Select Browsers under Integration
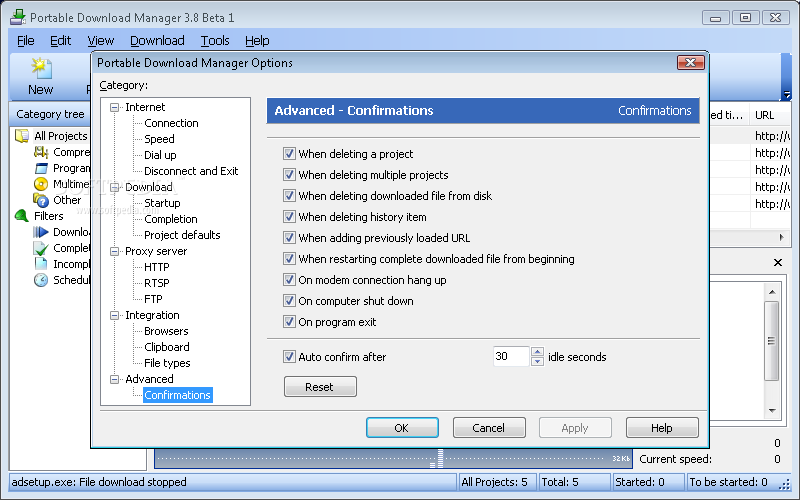The image size is (800, 500). (166, 331)
